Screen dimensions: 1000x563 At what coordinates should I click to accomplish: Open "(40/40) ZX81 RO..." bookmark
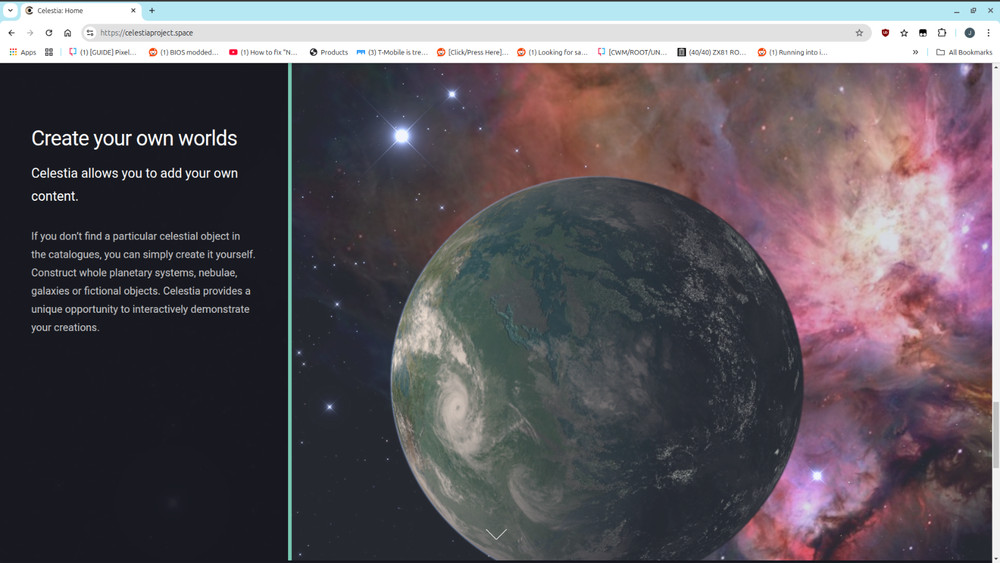[712, 52]
